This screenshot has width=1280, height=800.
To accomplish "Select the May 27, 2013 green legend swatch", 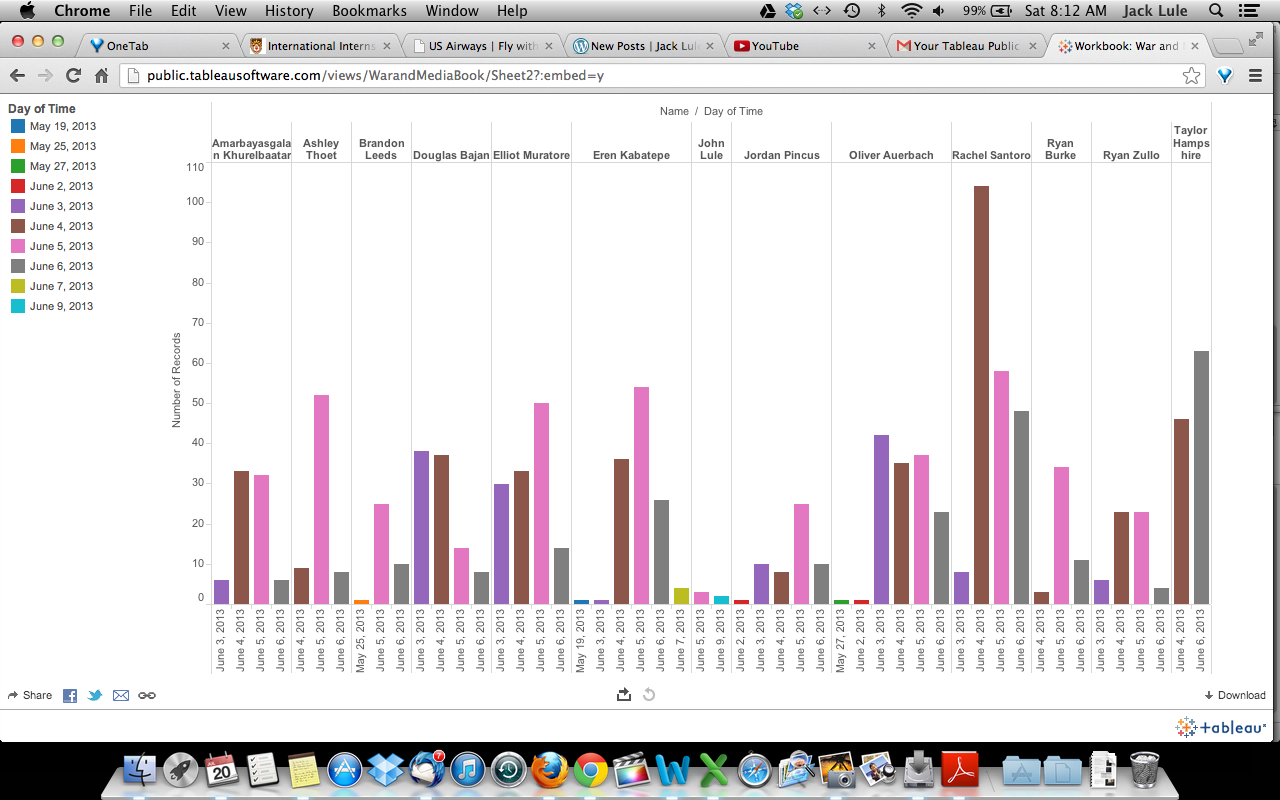I will 18,166.
